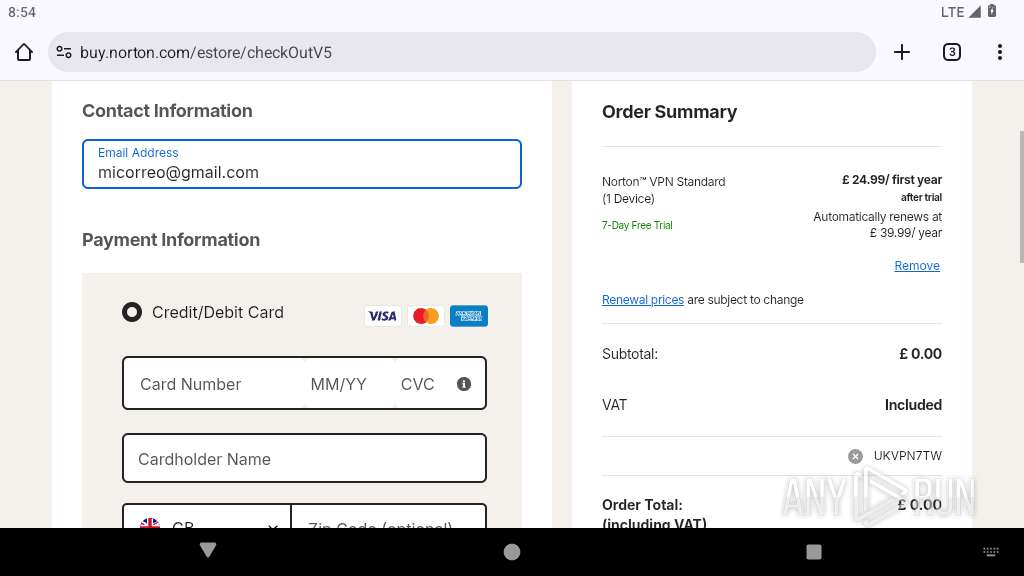Tap the Visa card logo

[383, 316]
